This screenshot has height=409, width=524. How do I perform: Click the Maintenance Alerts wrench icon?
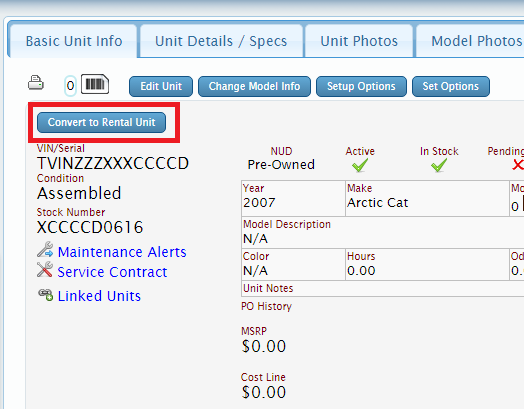click(x=45, y=250)
